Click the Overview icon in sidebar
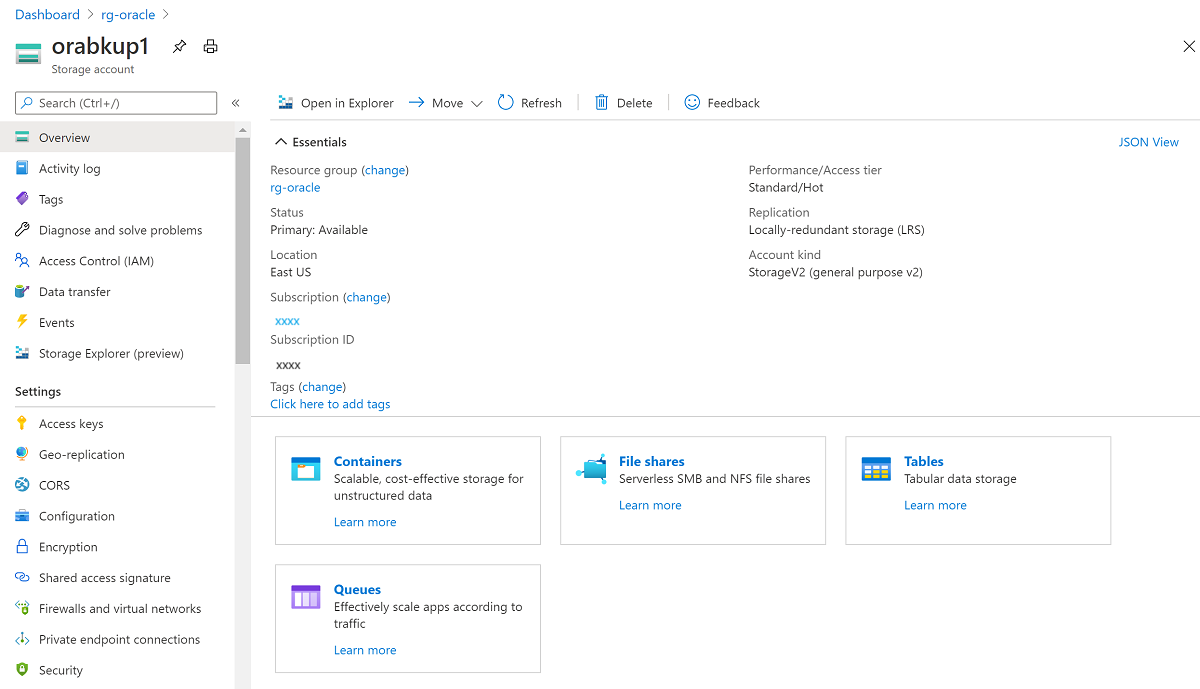1200x689 pixels. point(22,138)
